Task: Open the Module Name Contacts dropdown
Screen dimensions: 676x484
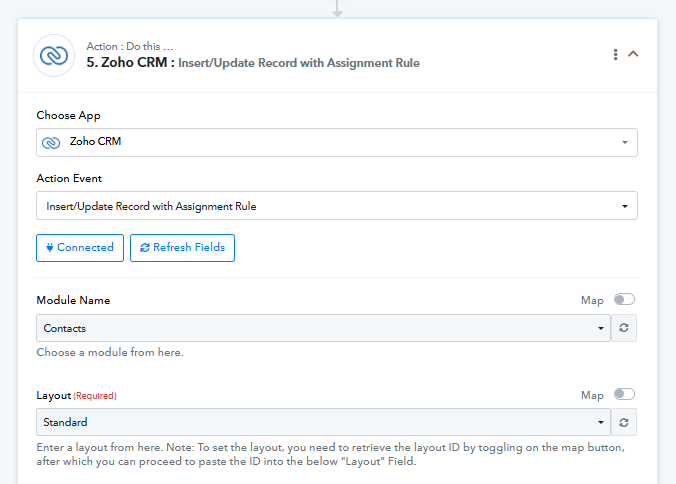Action: (x=323, y=328)
